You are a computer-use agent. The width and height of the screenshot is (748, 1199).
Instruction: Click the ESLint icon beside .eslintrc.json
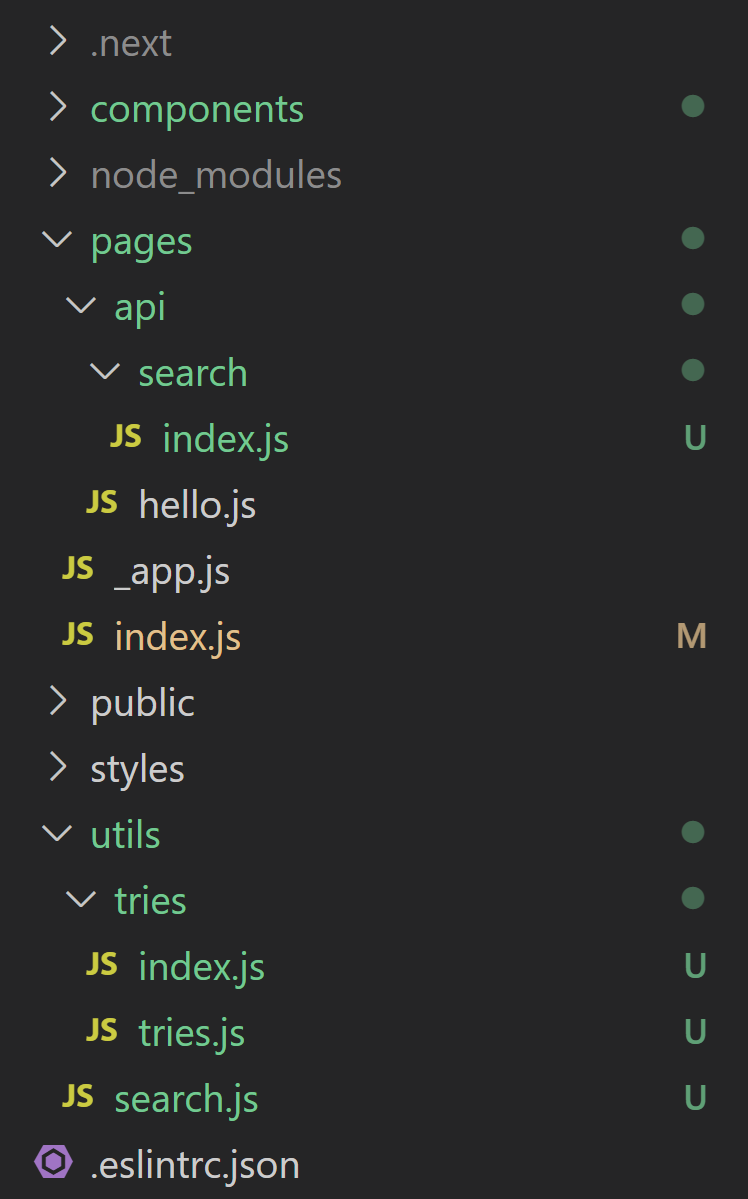54,1162
